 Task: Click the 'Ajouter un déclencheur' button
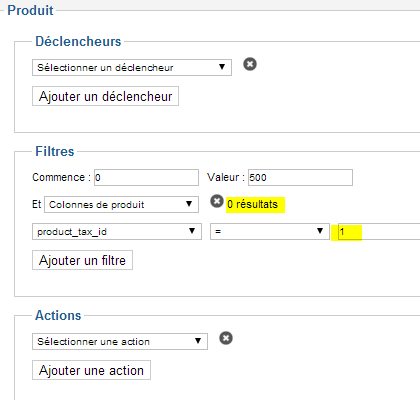tap(105, 96)
